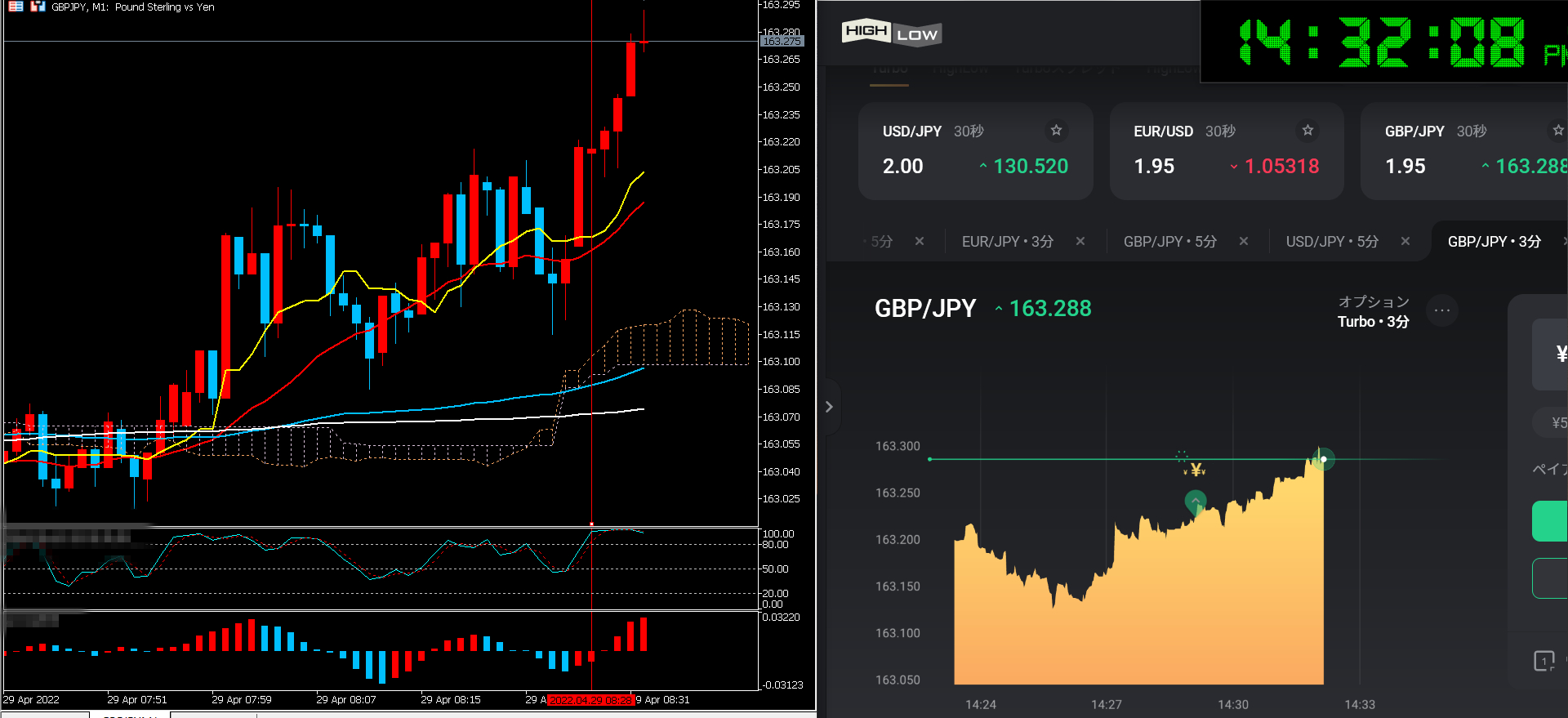Click the HighLow logo
This screenshot has height=718, width=1568.
[891, 33]
